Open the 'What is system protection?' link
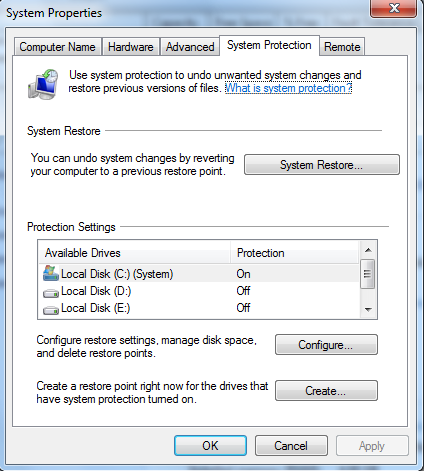The height and width of the screenshot is (471, 424). click(288, 88)
